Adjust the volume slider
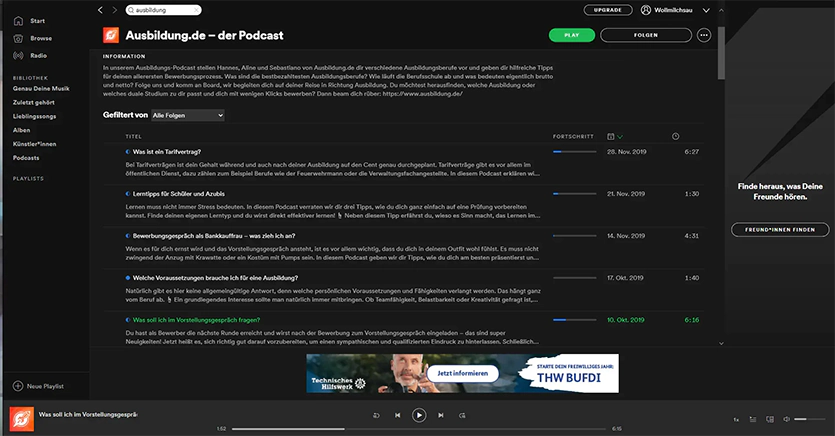Image resolution: width=835 pixels, height=436 pixels. click(809, 419)
